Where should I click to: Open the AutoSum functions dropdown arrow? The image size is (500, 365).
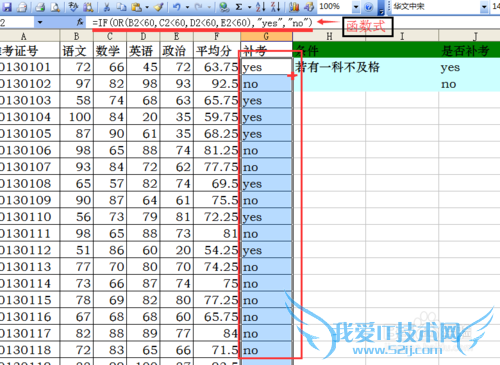pos(249,7)
